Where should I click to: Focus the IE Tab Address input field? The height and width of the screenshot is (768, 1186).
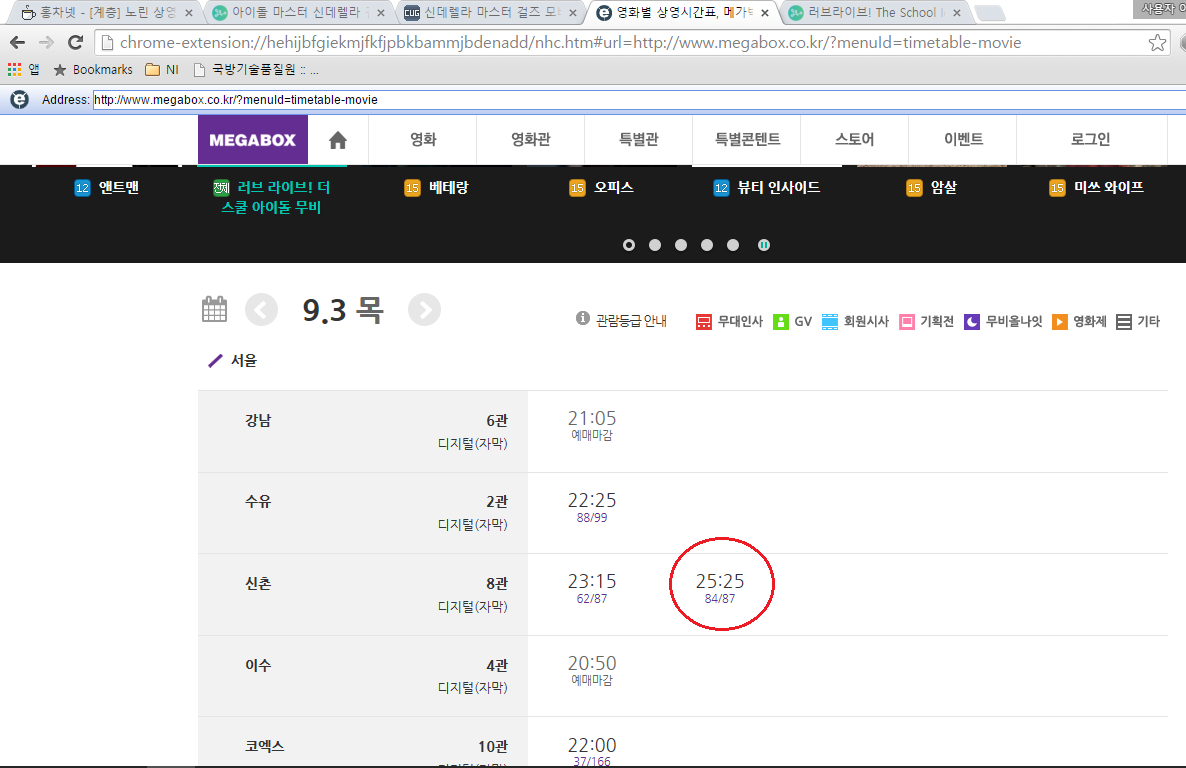coord(638,100)
